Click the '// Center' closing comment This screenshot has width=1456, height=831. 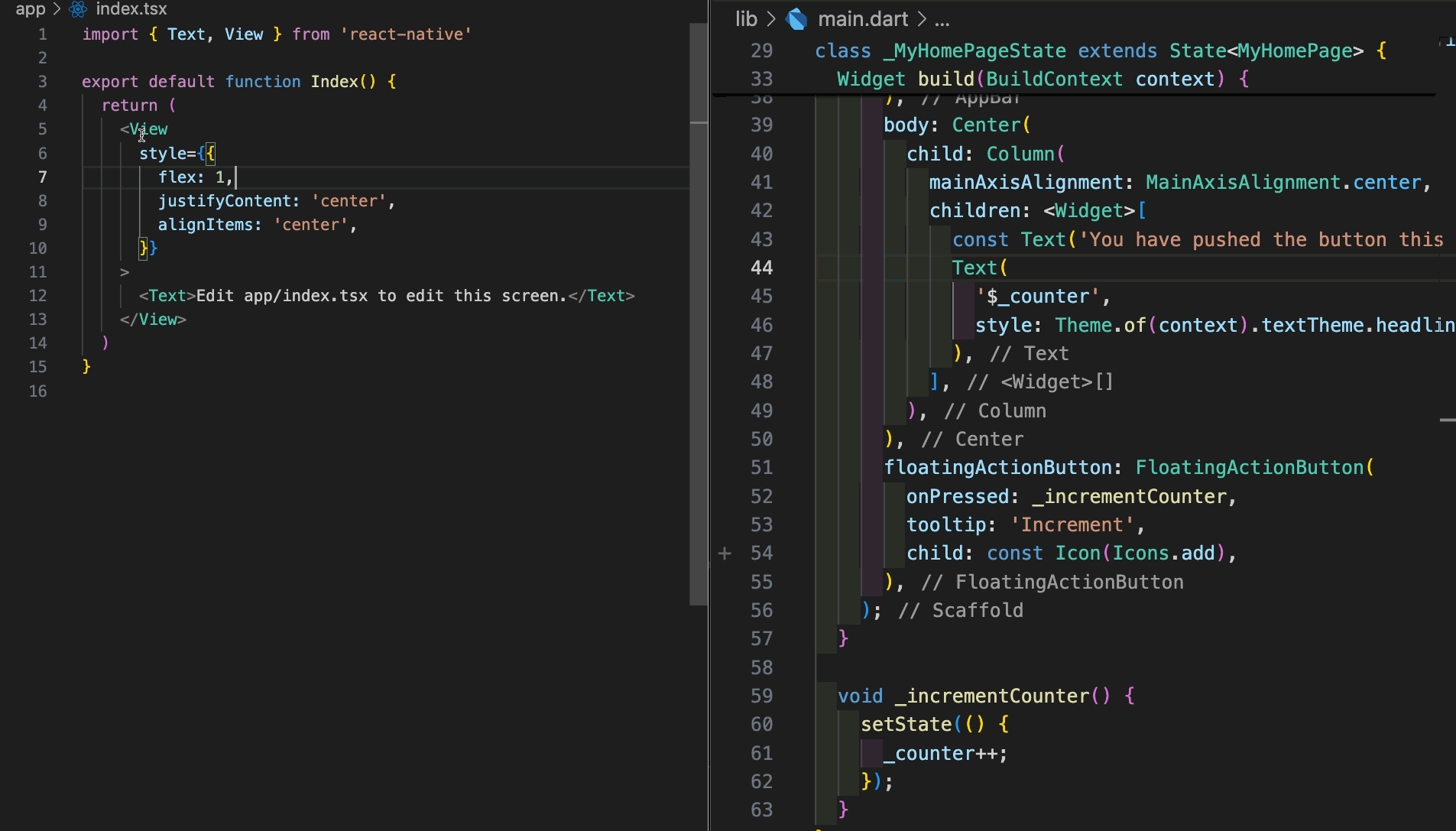[x=972, y=440]
